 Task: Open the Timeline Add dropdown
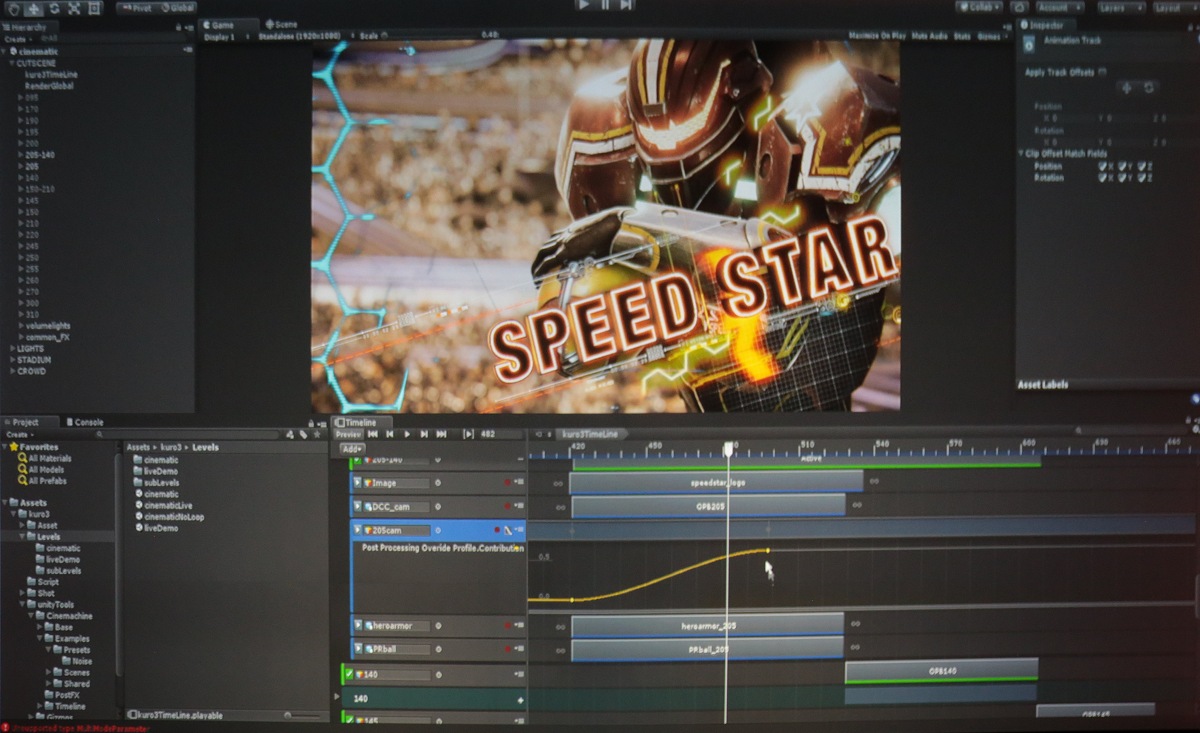[351, 449]
